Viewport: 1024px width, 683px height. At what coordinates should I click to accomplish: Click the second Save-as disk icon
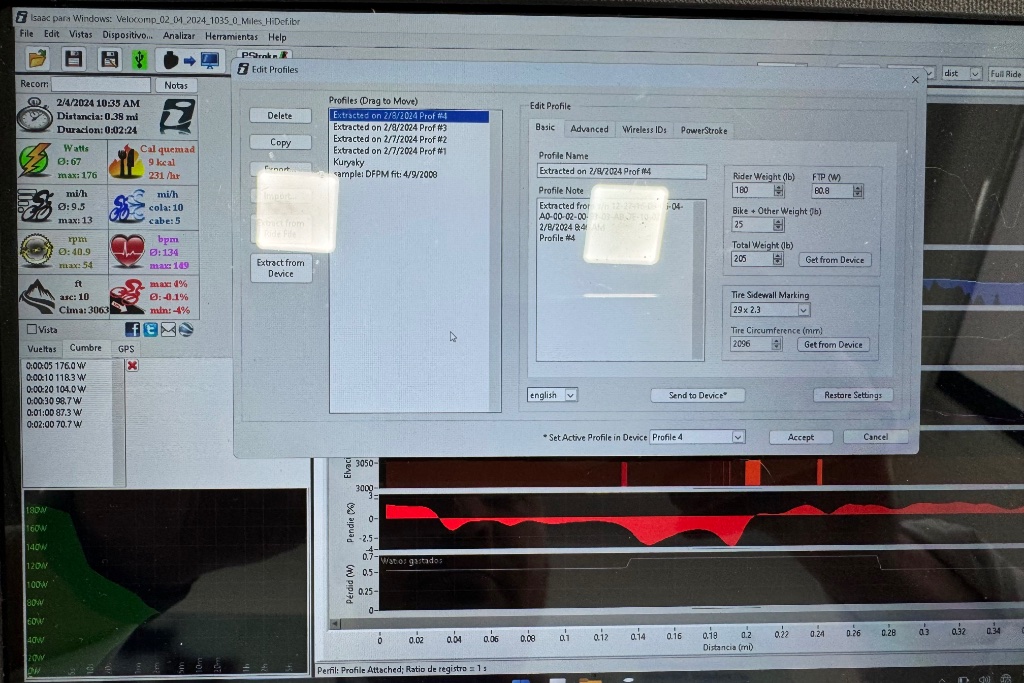click(x=109, y=59)
